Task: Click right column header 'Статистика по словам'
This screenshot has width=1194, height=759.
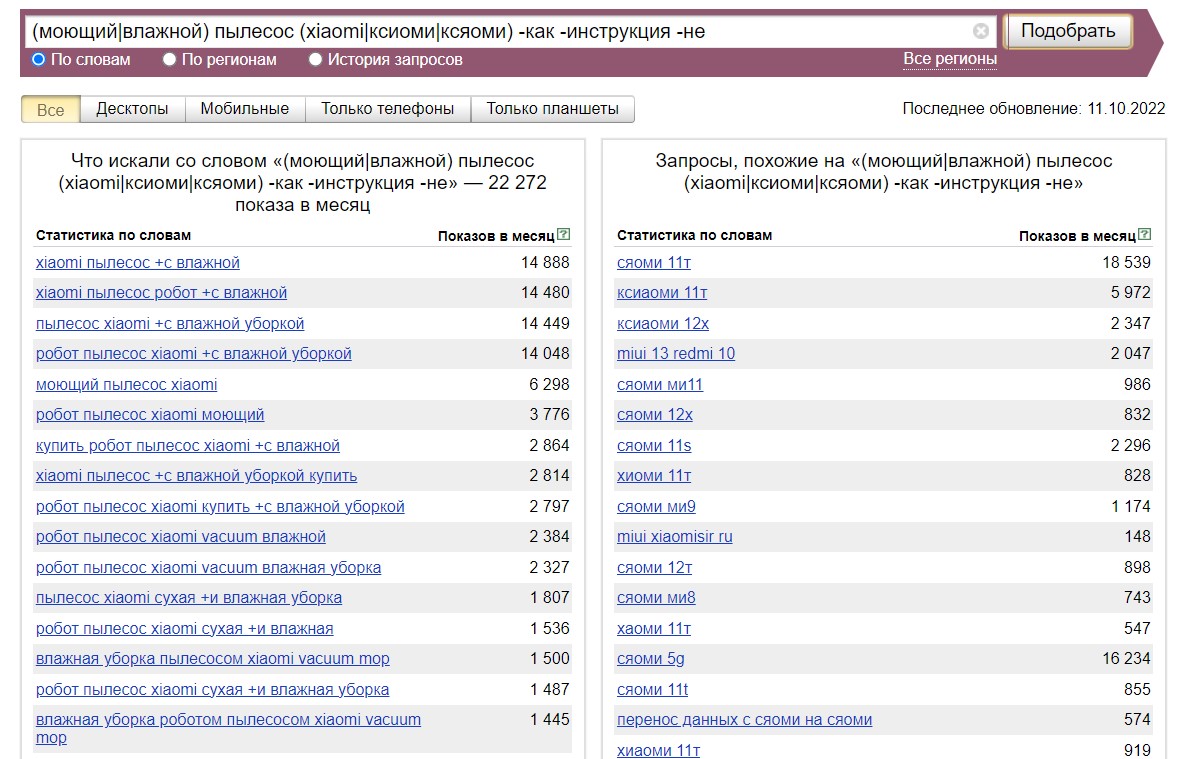Action: [694, 235]
